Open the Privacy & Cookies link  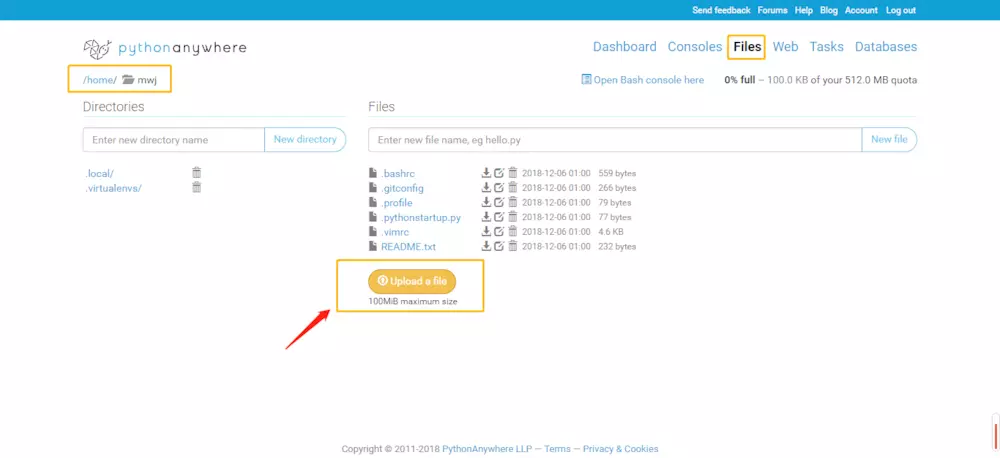click(x=621, y=449)
